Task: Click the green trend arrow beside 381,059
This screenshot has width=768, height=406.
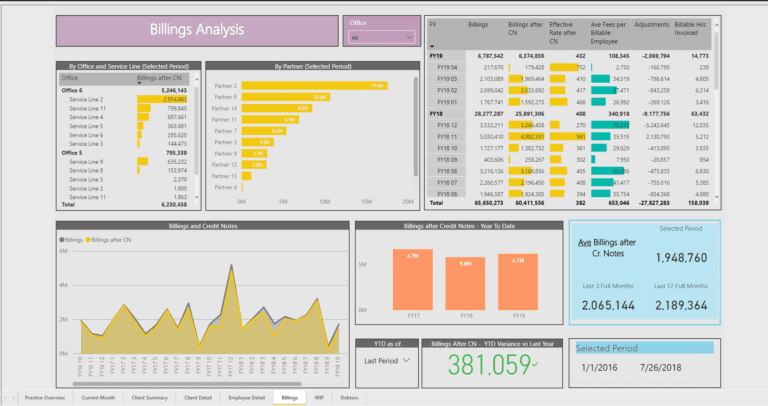Action: click(x=535, y=364)
